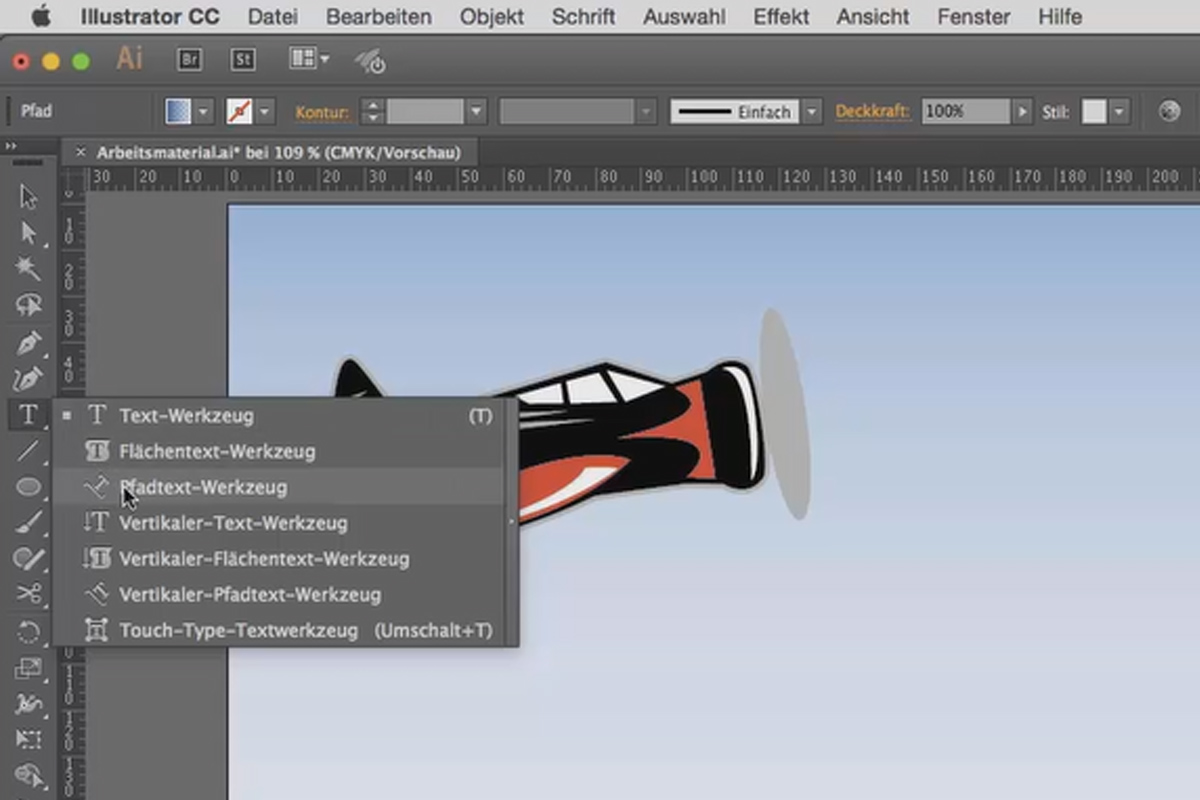
Task: Choose Pfadtext-Werkzeug from the flyout menu
Action: [x=203, y=487]
